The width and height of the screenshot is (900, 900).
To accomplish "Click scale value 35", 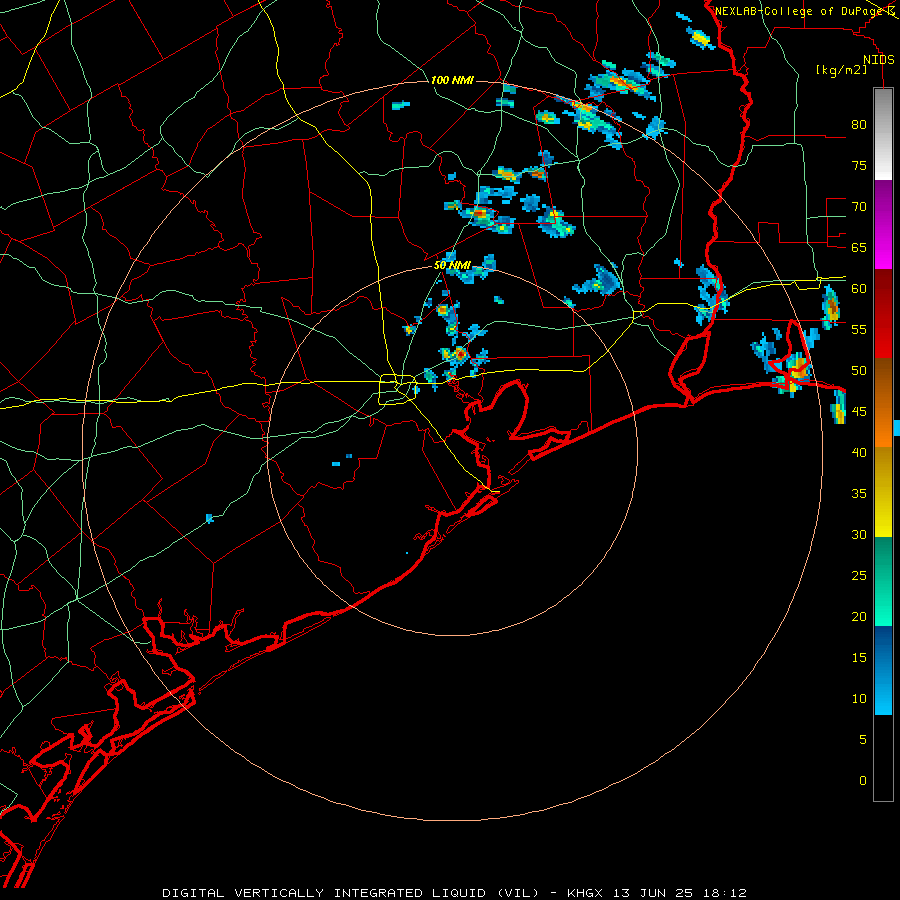I will pyautogui.click(x=859, y=494).
